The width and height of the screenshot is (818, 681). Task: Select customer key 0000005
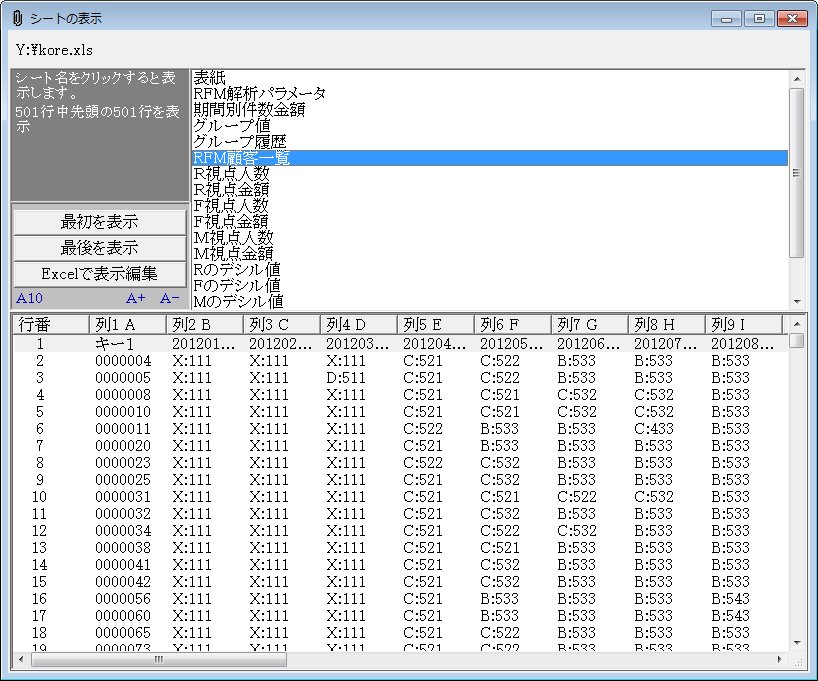pyautogui.click(x=123, y=378)
